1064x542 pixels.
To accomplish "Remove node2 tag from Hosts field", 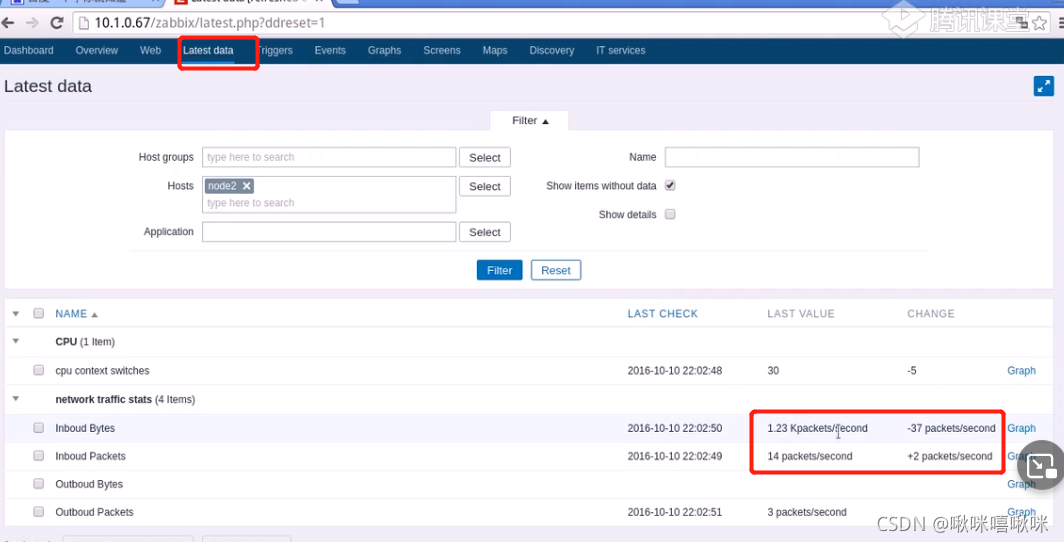I will coord(246,186).
